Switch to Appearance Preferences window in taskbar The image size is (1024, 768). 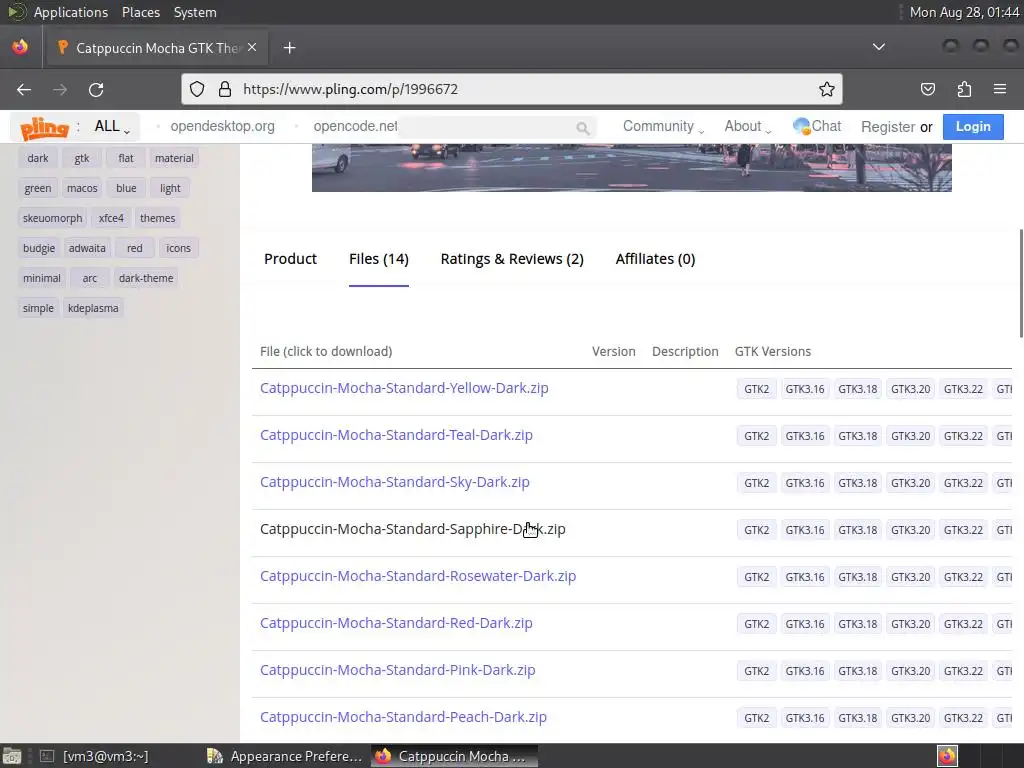click(x=285, y=756)
